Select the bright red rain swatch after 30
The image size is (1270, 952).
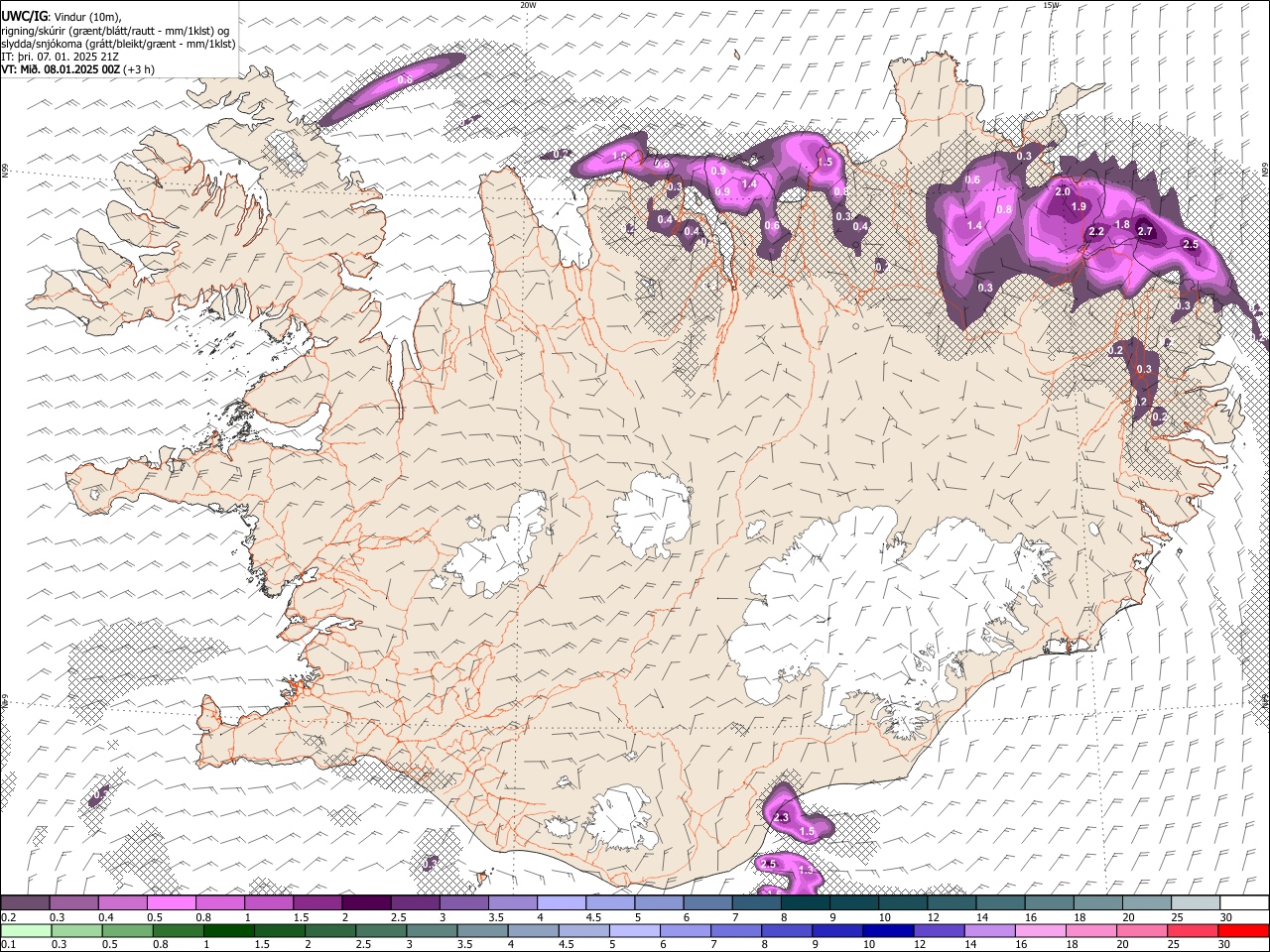1243,930
